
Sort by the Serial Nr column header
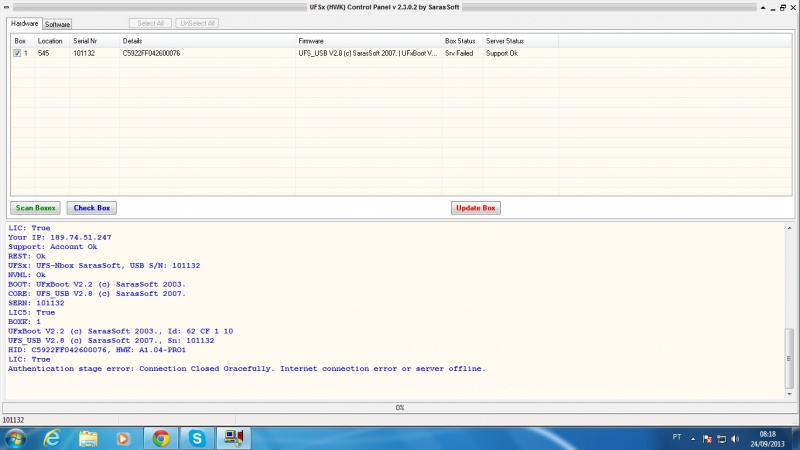[x=94, y=41]
